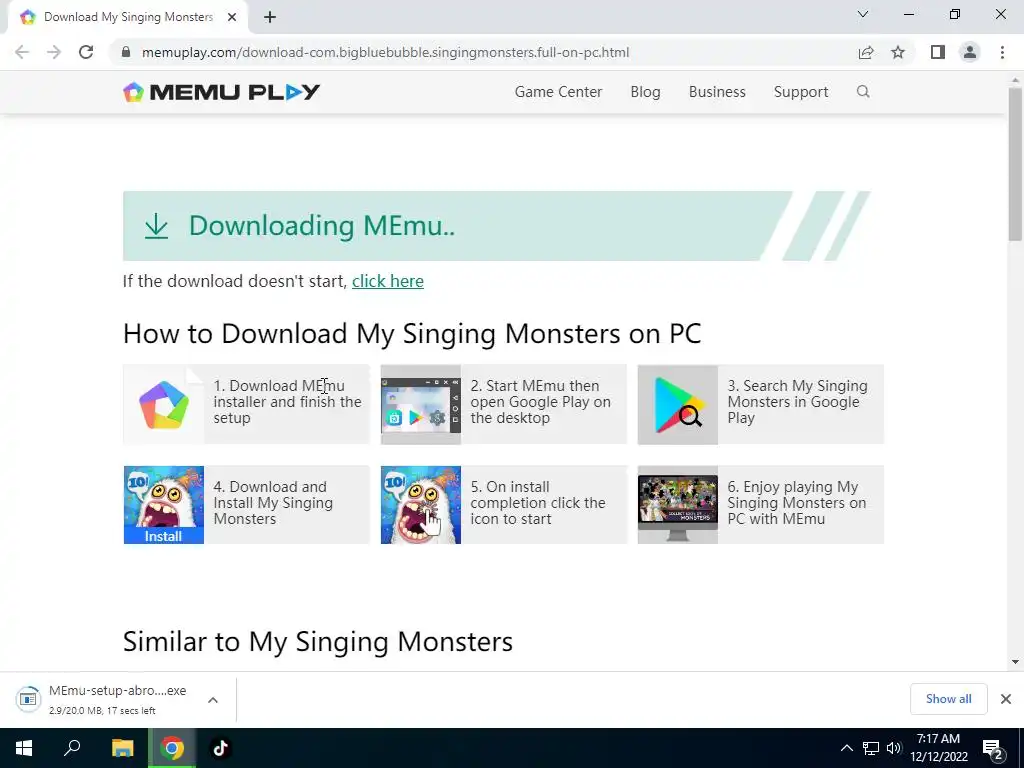
Task: Click the Downloading MEmu banner
Action: [497, 226]
